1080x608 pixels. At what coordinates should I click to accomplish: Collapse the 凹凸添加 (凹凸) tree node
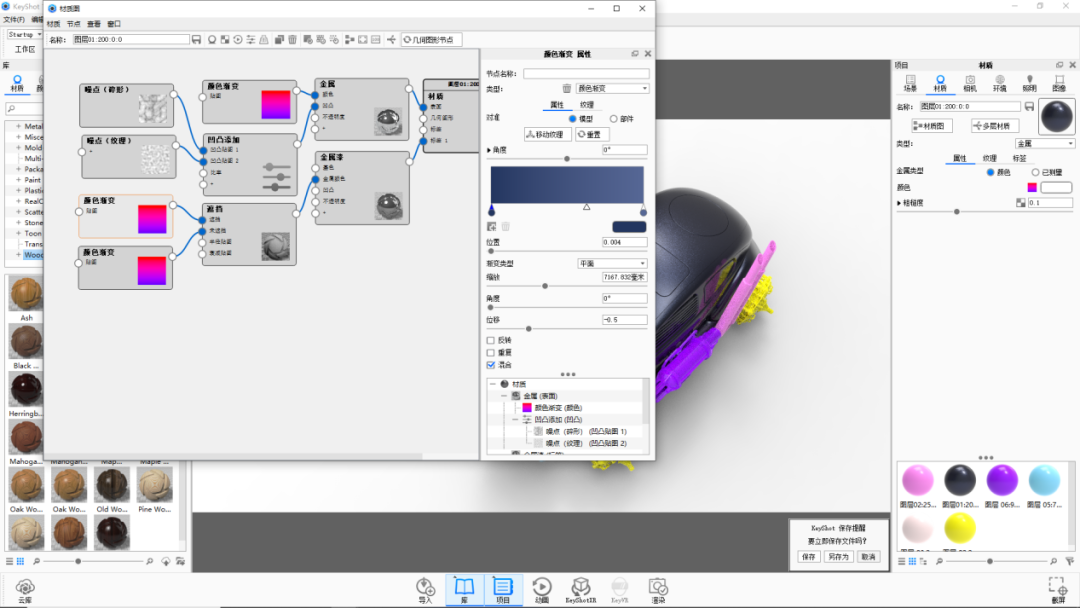pyautogui.click(x=515, y=419)
